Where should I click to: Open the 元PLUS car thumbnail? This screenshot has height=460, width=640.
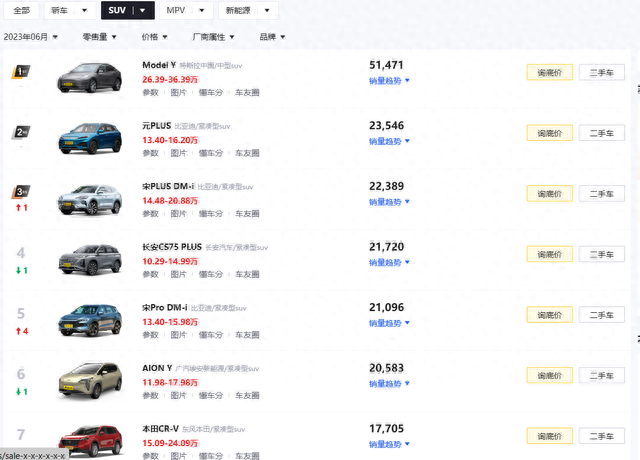click(x=90, y=138)
